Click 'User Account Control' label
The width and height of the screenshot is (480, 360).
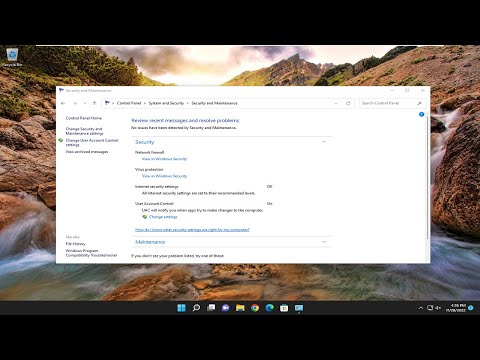[x=154, y=204]
